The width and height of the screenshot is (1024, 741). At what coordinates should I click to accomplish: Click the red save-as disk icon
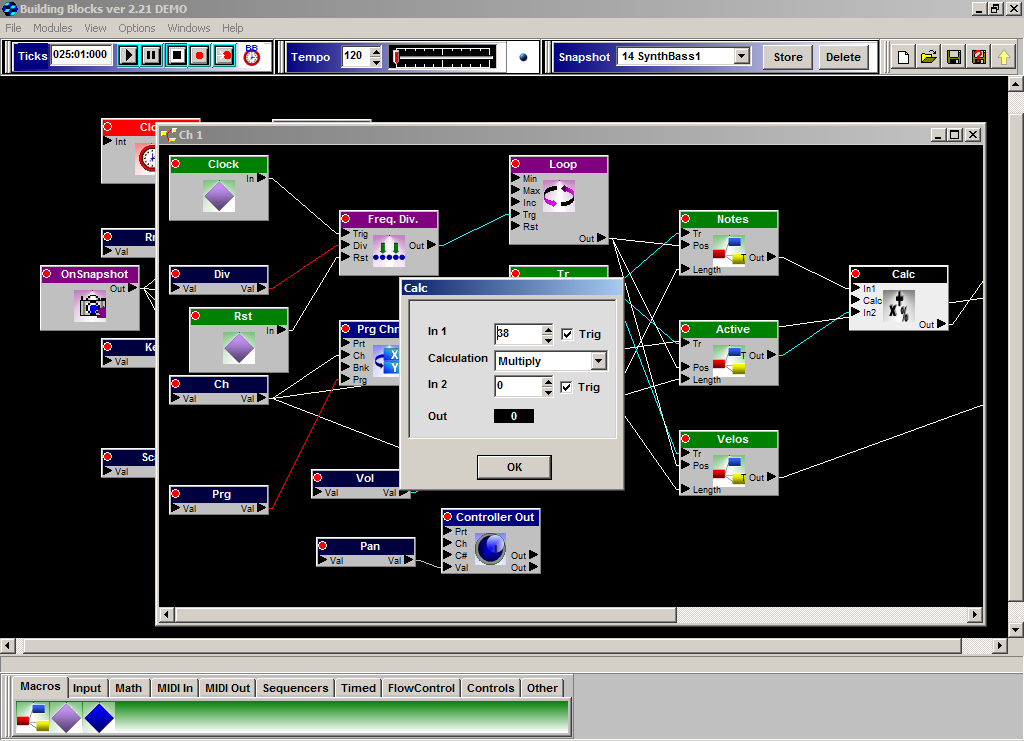pyautogui.click(x=978, y=57)
